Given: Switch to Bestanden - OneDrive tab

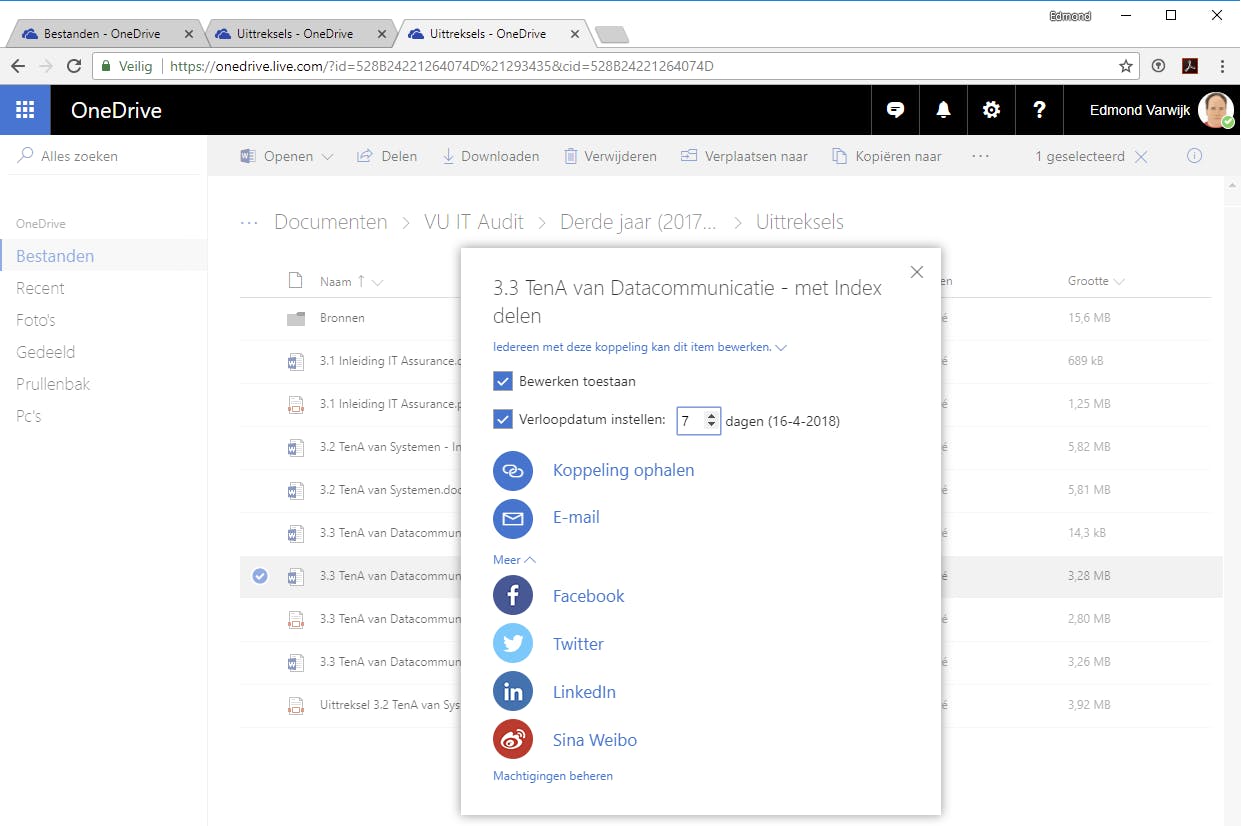Looking at the screenshot, I should [x=103, y=34].
